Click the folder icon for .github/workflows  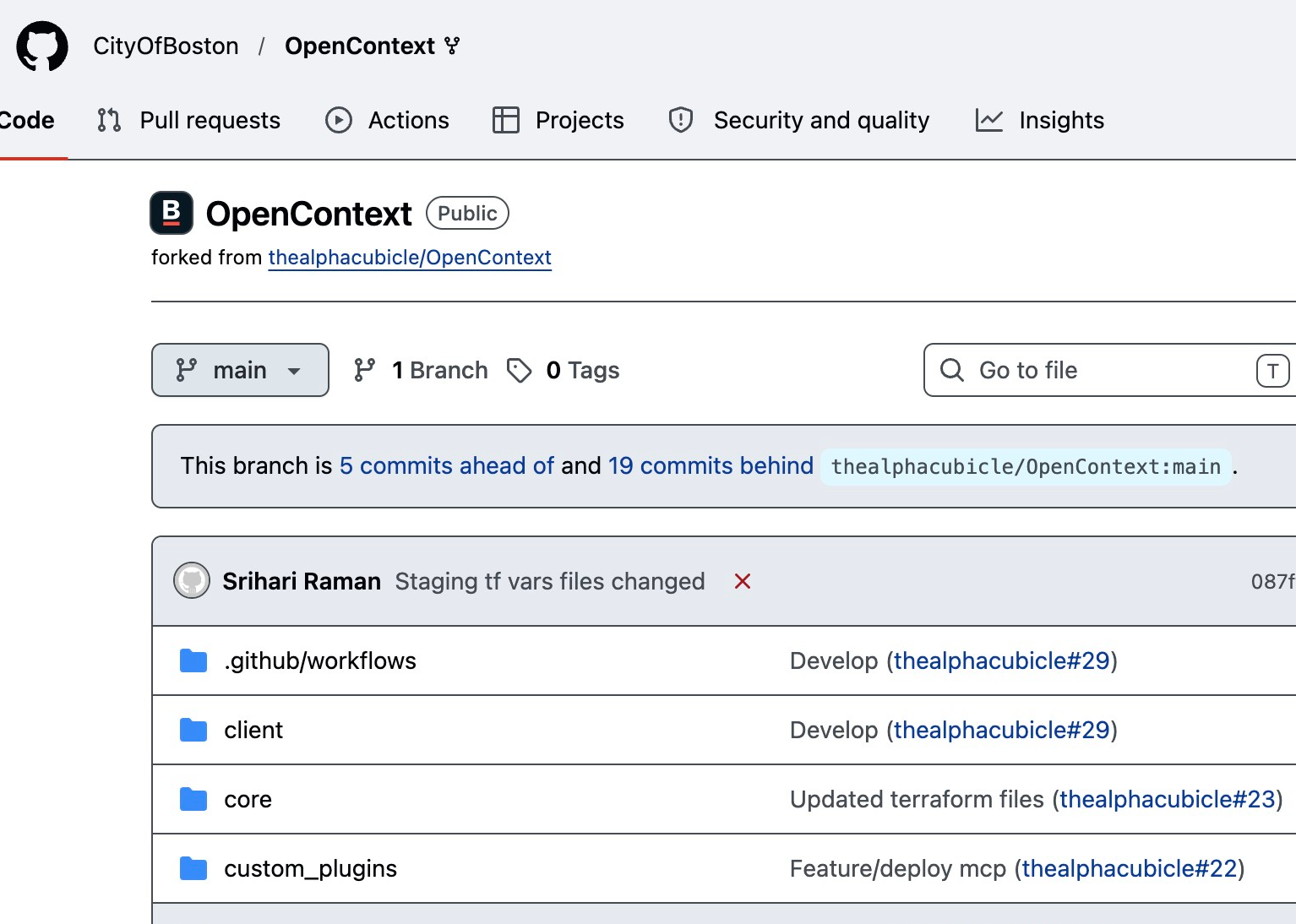pyautogui.click(x=193, y=660)
